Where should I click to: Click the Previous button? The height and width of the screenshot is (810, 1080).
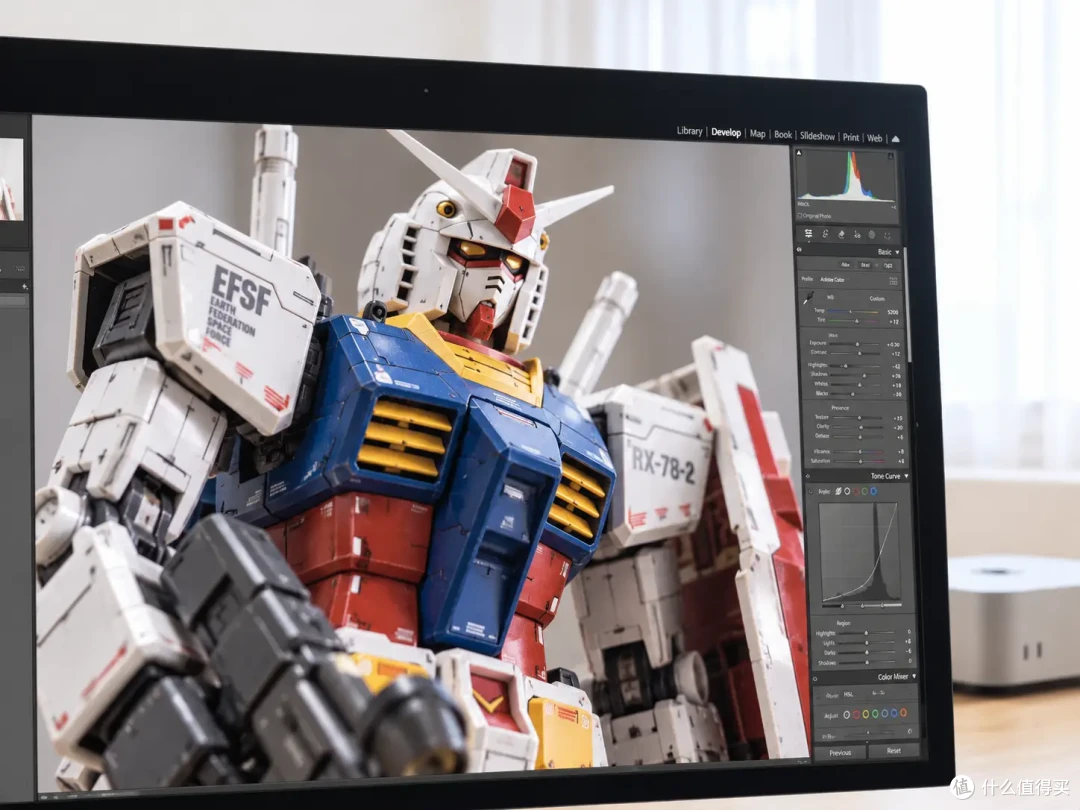coord(840,753)
